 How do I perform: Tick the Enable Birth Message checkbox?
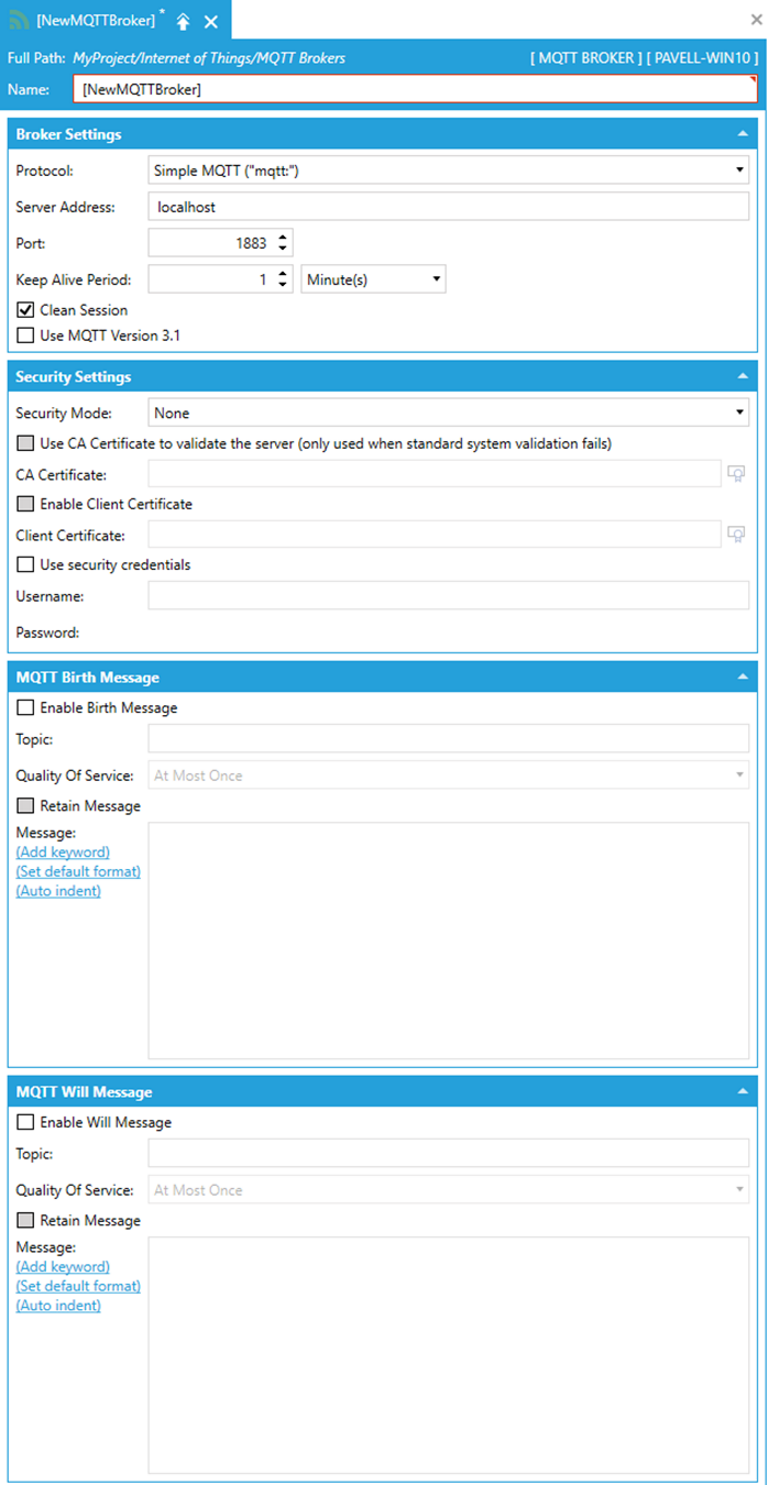[26, 708]
